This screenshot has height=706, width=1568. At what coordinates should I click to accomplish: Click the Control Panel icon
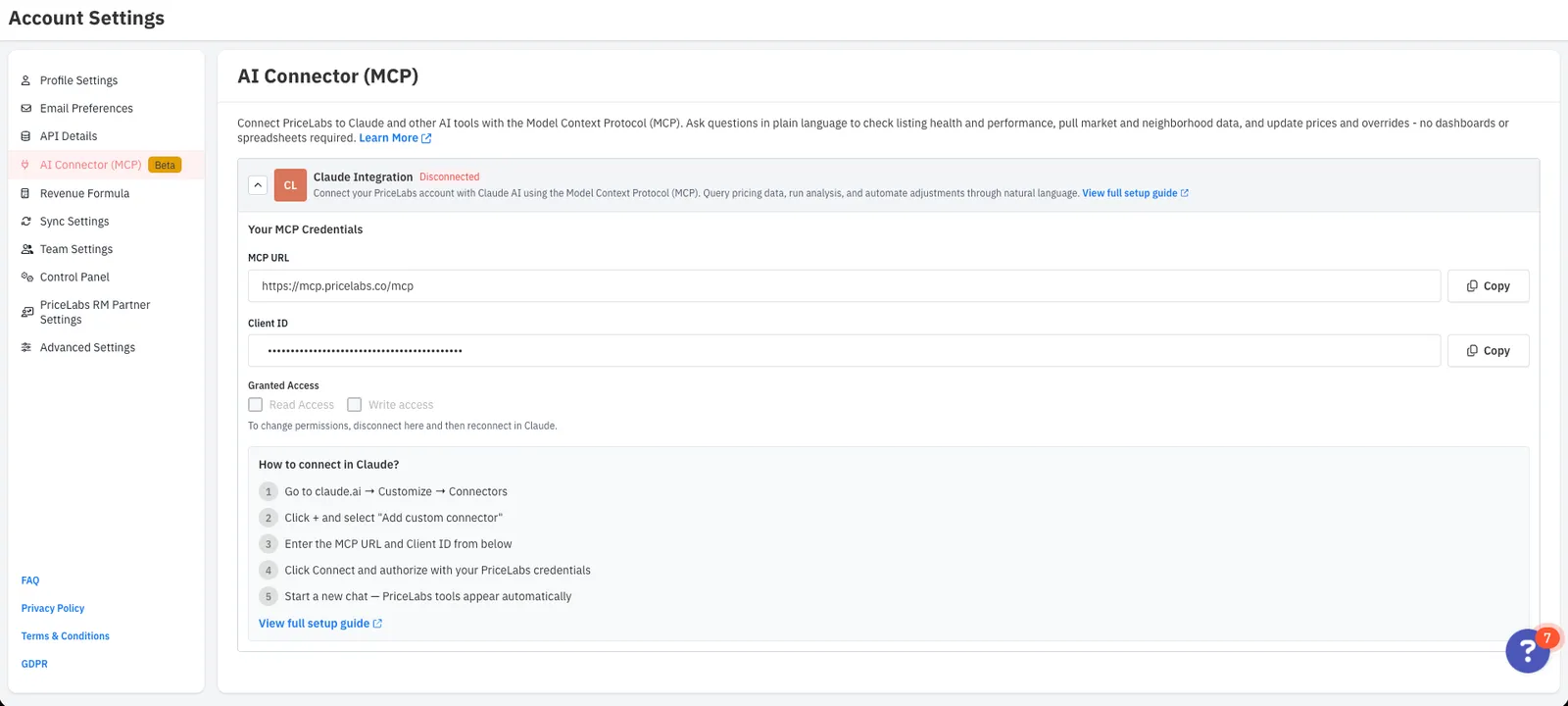[x=26, y=277]
